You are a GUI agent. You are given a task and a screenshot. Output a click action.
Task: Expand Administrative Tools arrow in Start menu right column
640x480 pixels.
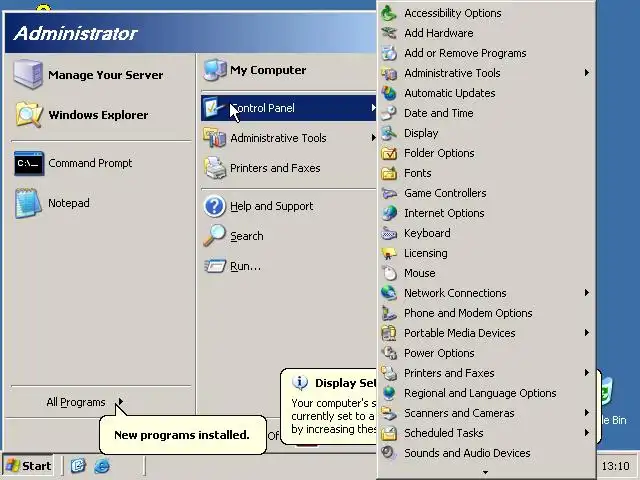(373, 138)
